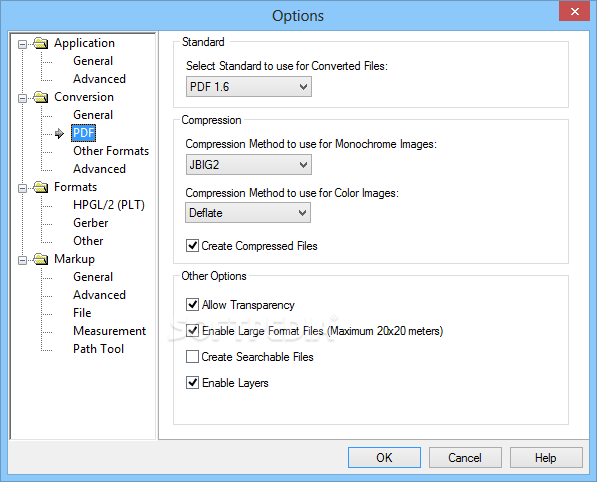This screenshot has width=597, height=482.
Task: Click the Cancel button
Action: click(x=465, y=457)
